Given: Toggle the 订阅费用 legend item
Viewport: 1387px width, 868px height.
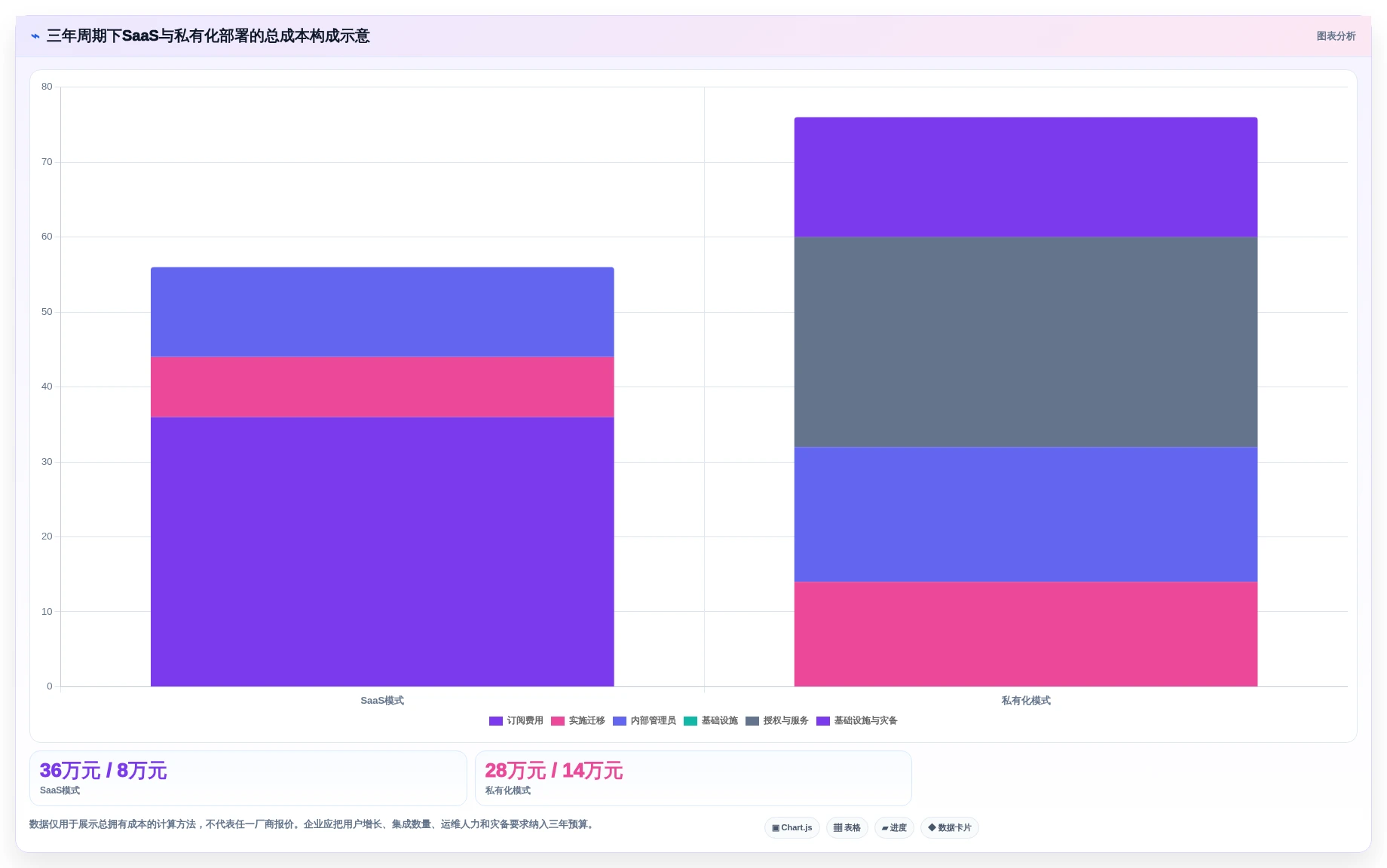Looking at the screenshot, I should pos(516,721).
